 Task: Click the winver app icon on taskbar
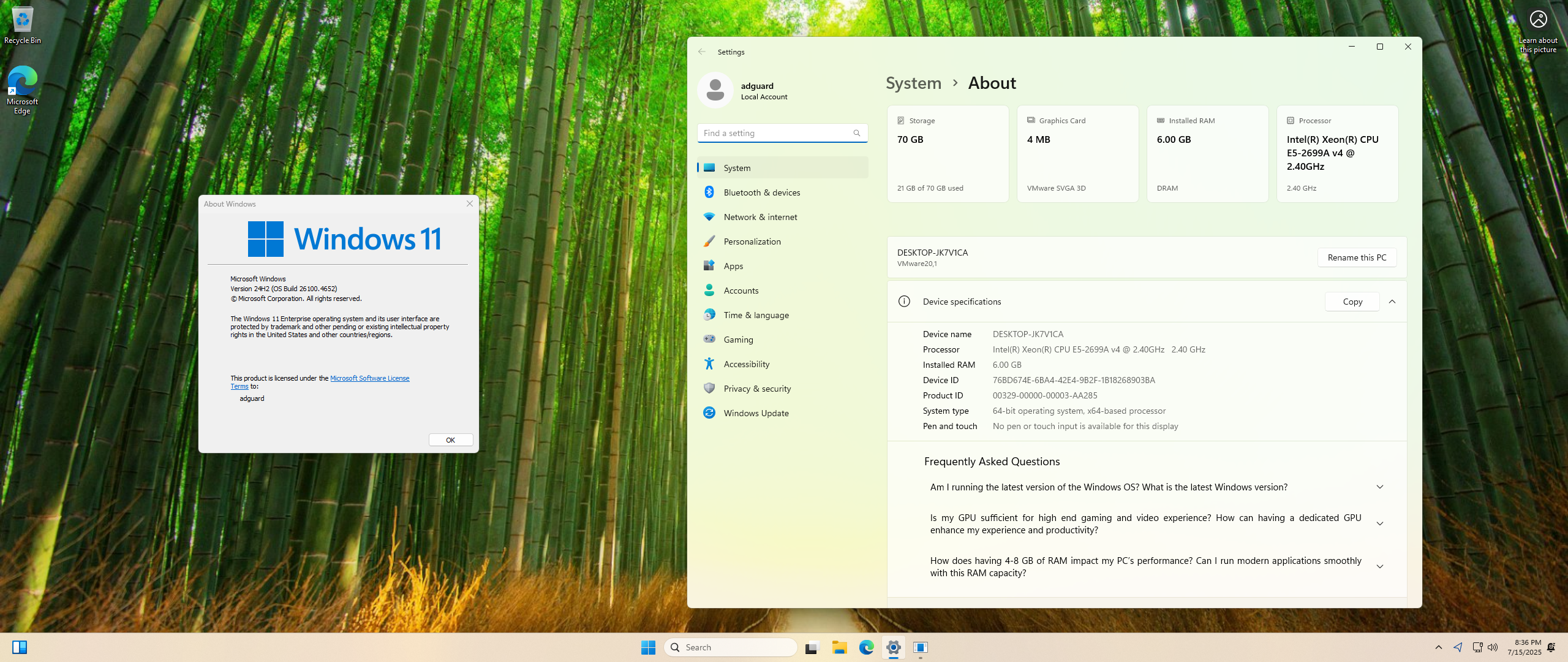click(921, 647)
